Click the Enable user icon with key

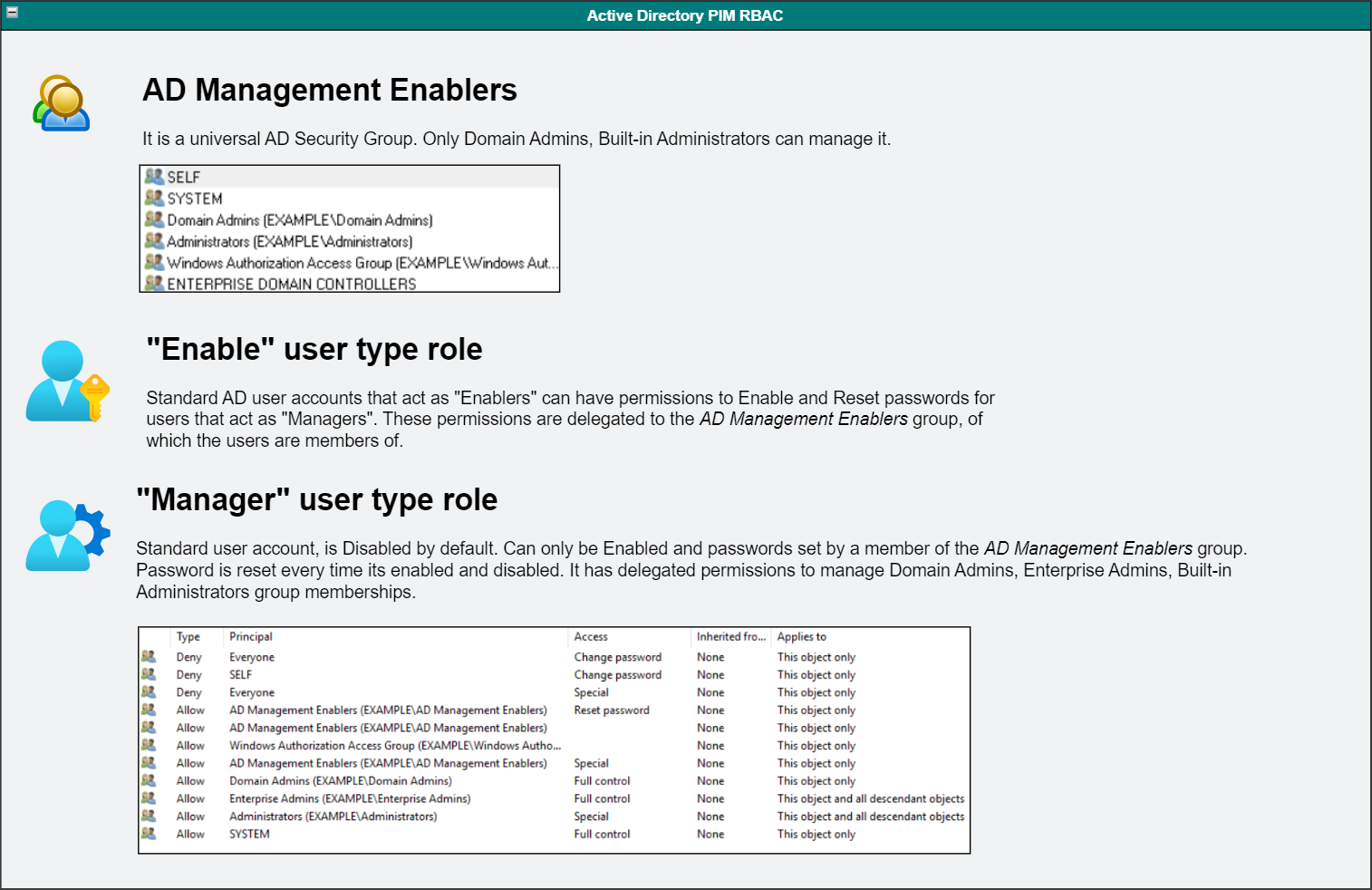coord(67,382)
